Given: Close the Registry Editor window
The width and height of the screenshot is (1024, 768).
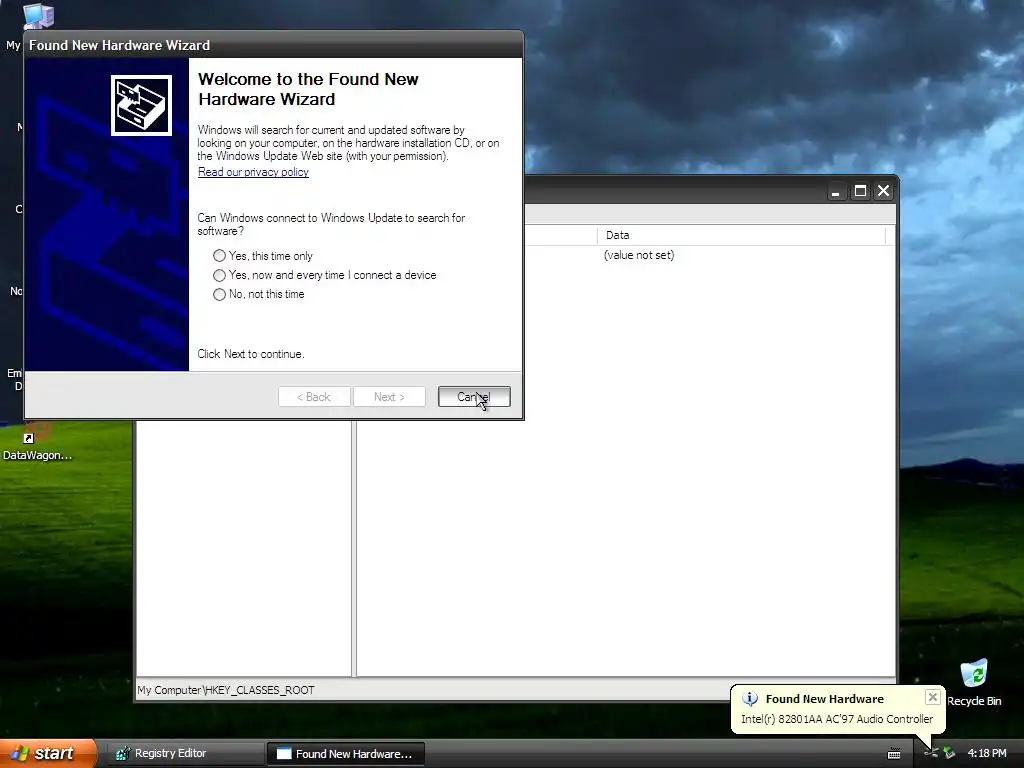Looking at the screenshot, I should tap(884, 191).
